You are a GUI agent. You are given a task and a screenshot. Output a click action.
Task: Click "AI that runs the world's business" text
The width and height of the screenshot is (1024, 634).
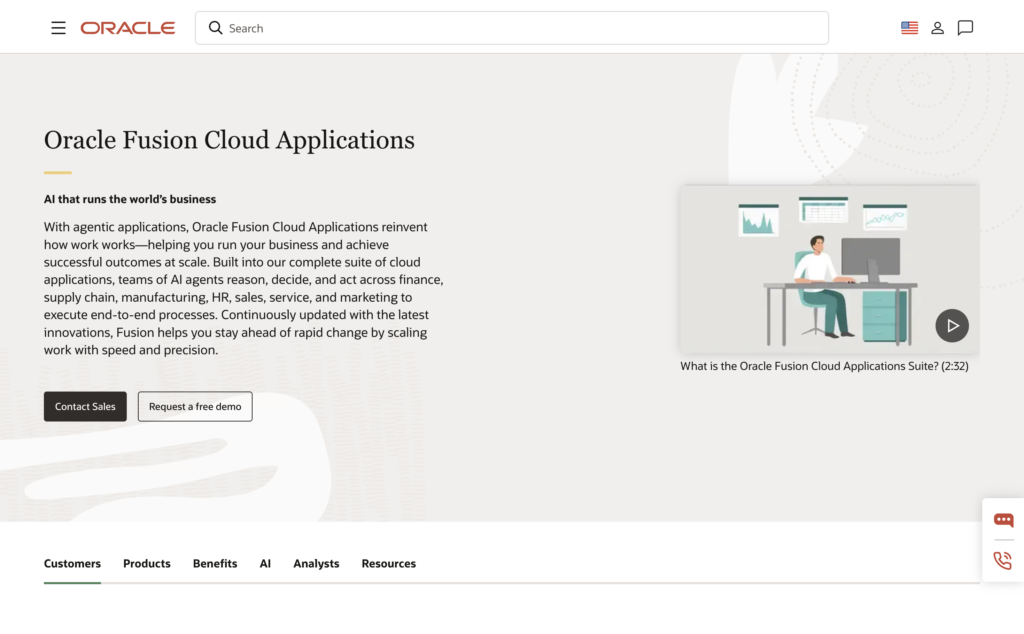130,199
